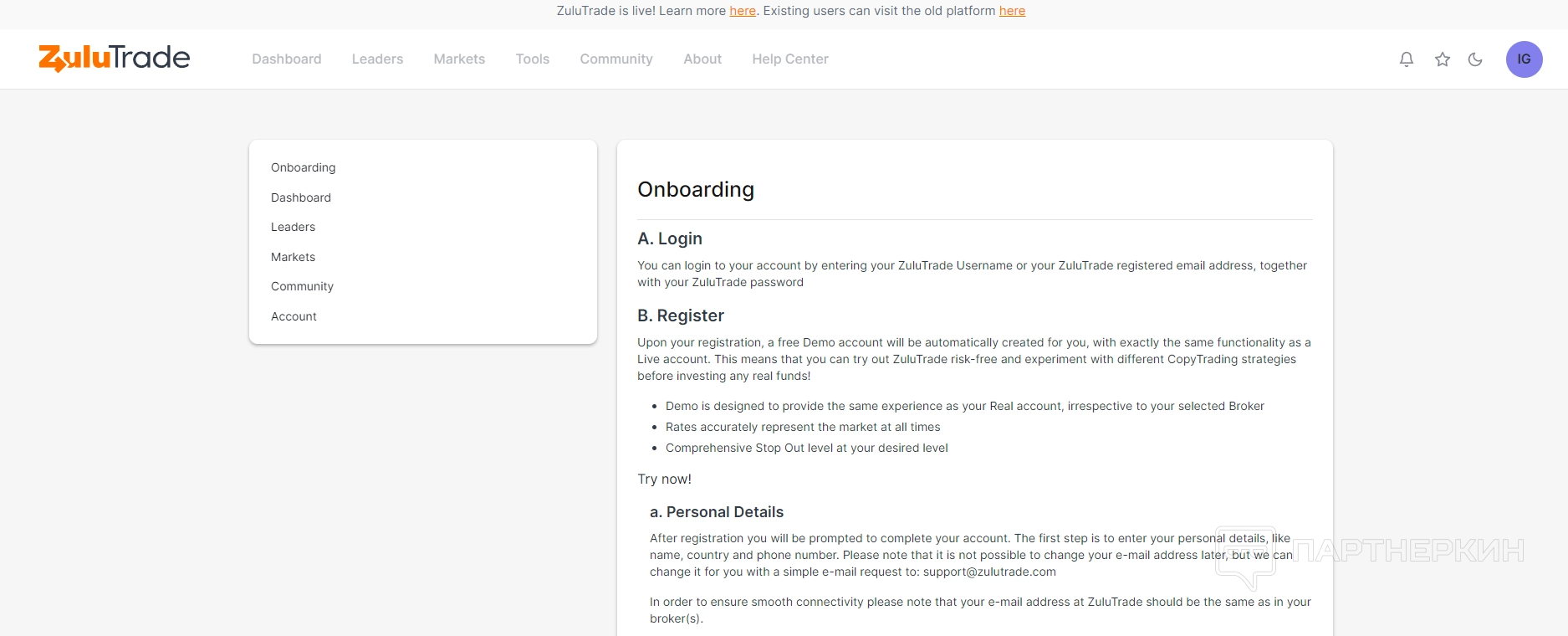This screenshot has width=1568, height=636.
Task: Select Dashboard in the help sidebar
Action: [301, 197]
